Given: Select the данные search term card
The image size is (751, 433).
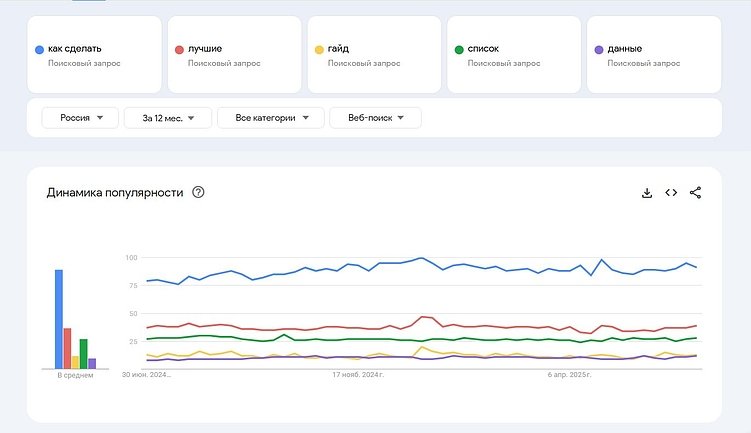Looking at the screenshot, I should click(653, 55).
